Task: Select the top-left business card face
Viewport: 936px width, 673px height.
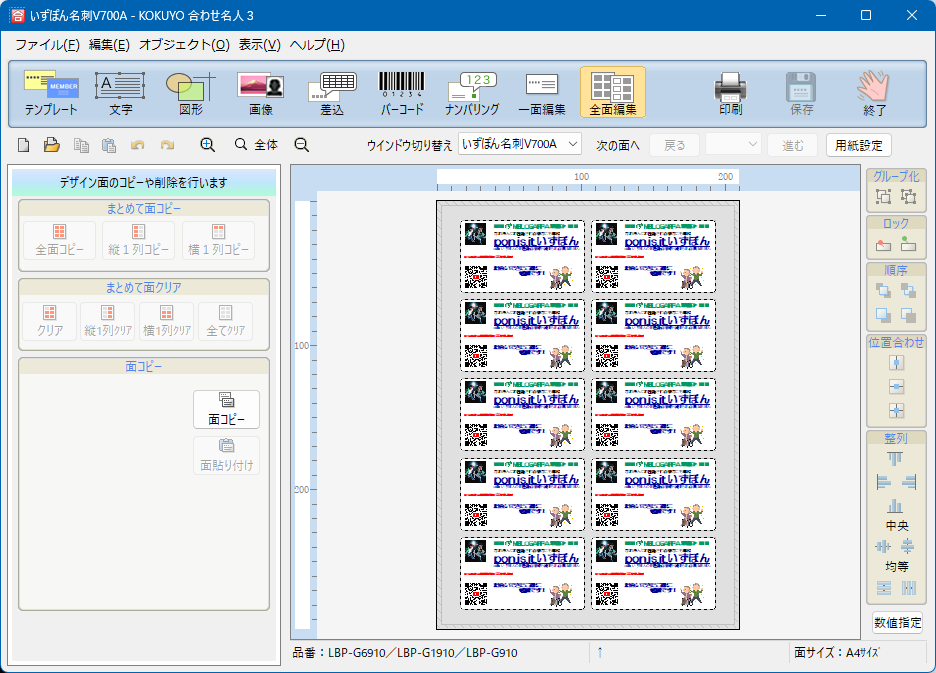Action: [x=522, y=256]
